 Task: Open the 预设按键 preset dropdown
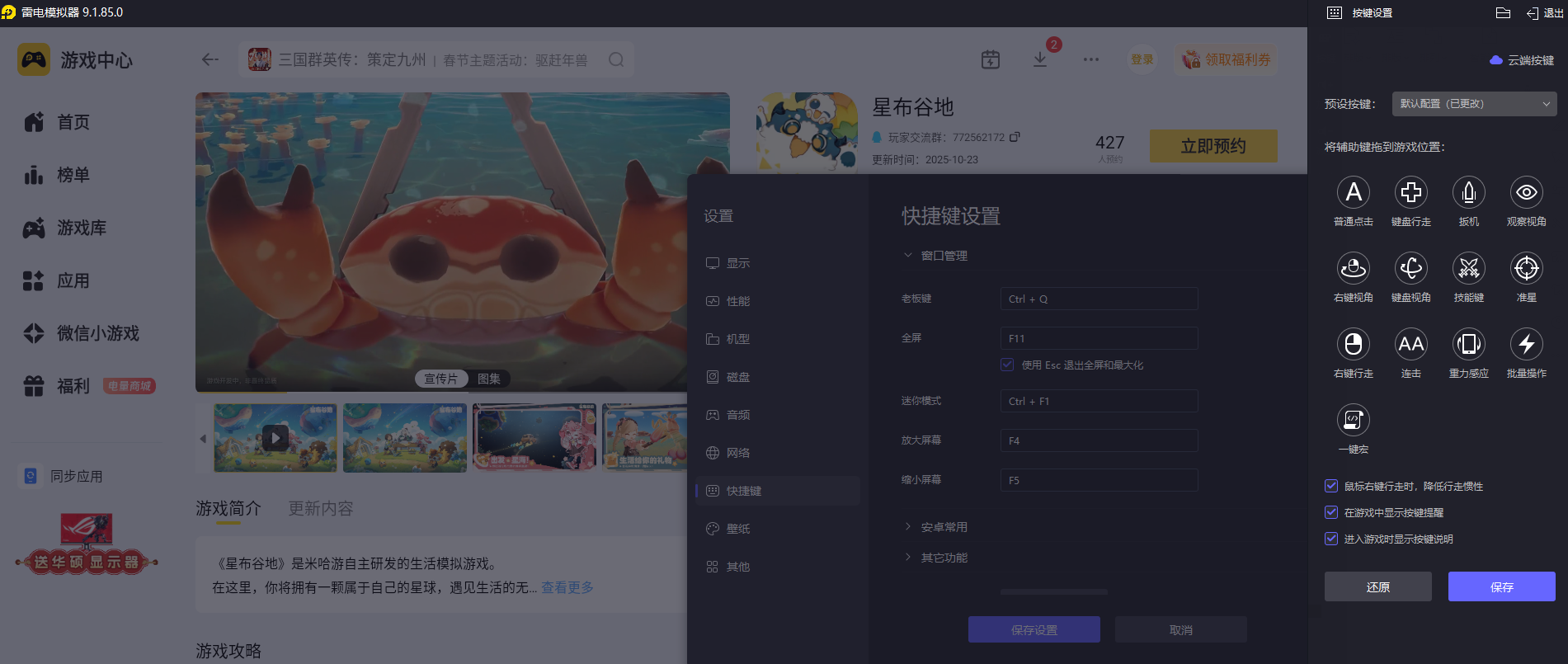pos(1474,104)
